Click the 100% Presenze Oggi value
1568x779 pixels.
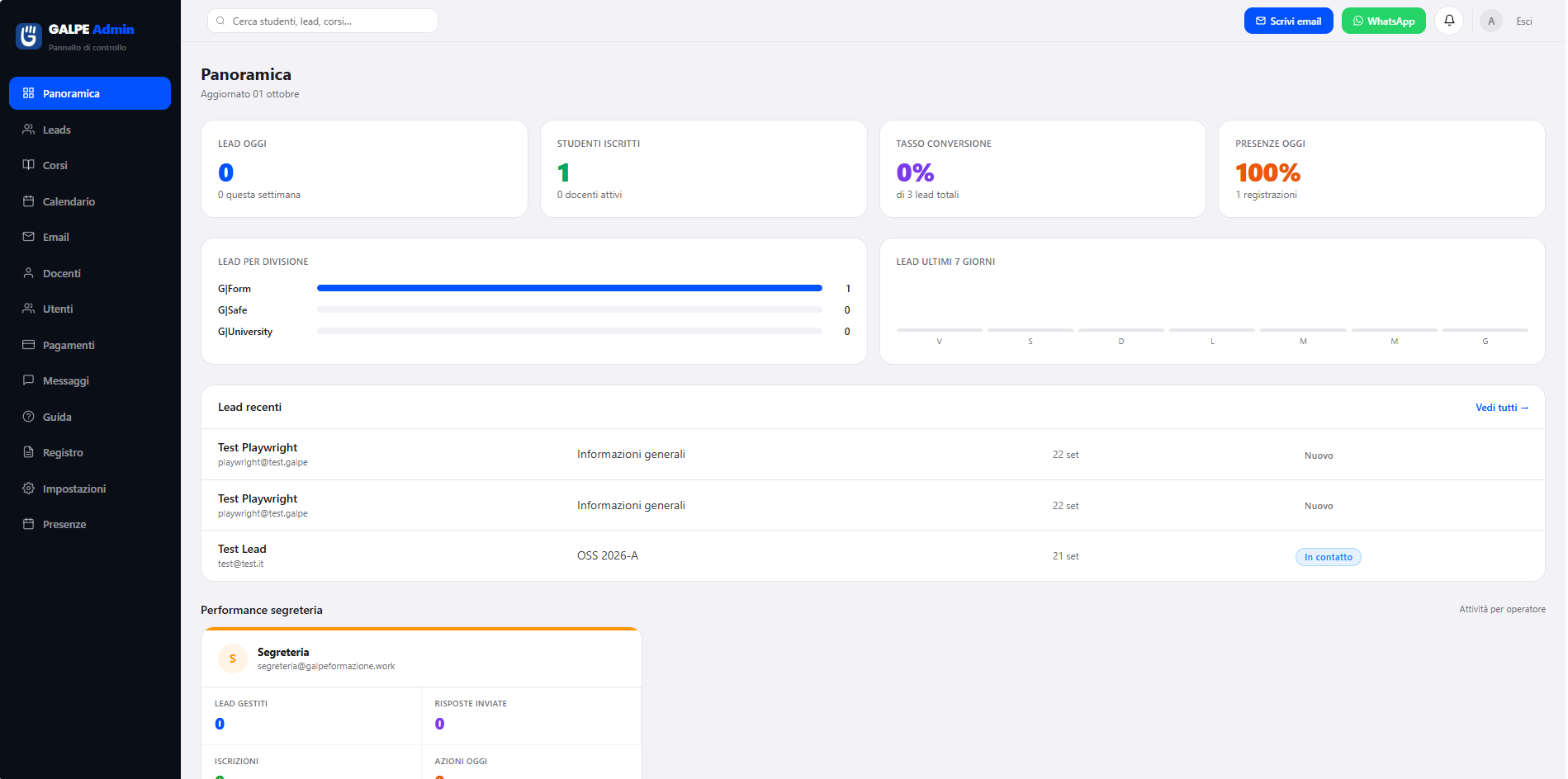pos(1267,172)
